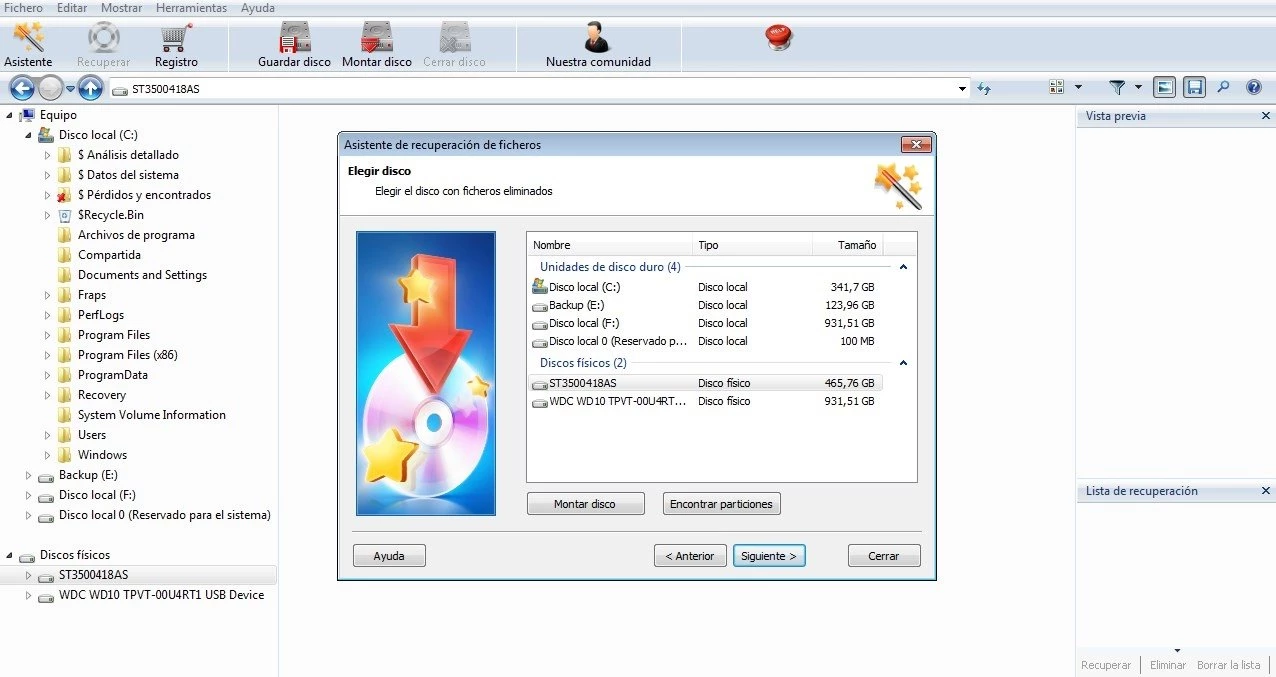The width and height of the screenshot is (1276, 677).
Task: Toggle the recovery list floppy-disk button
Action: coord(1194,88)
